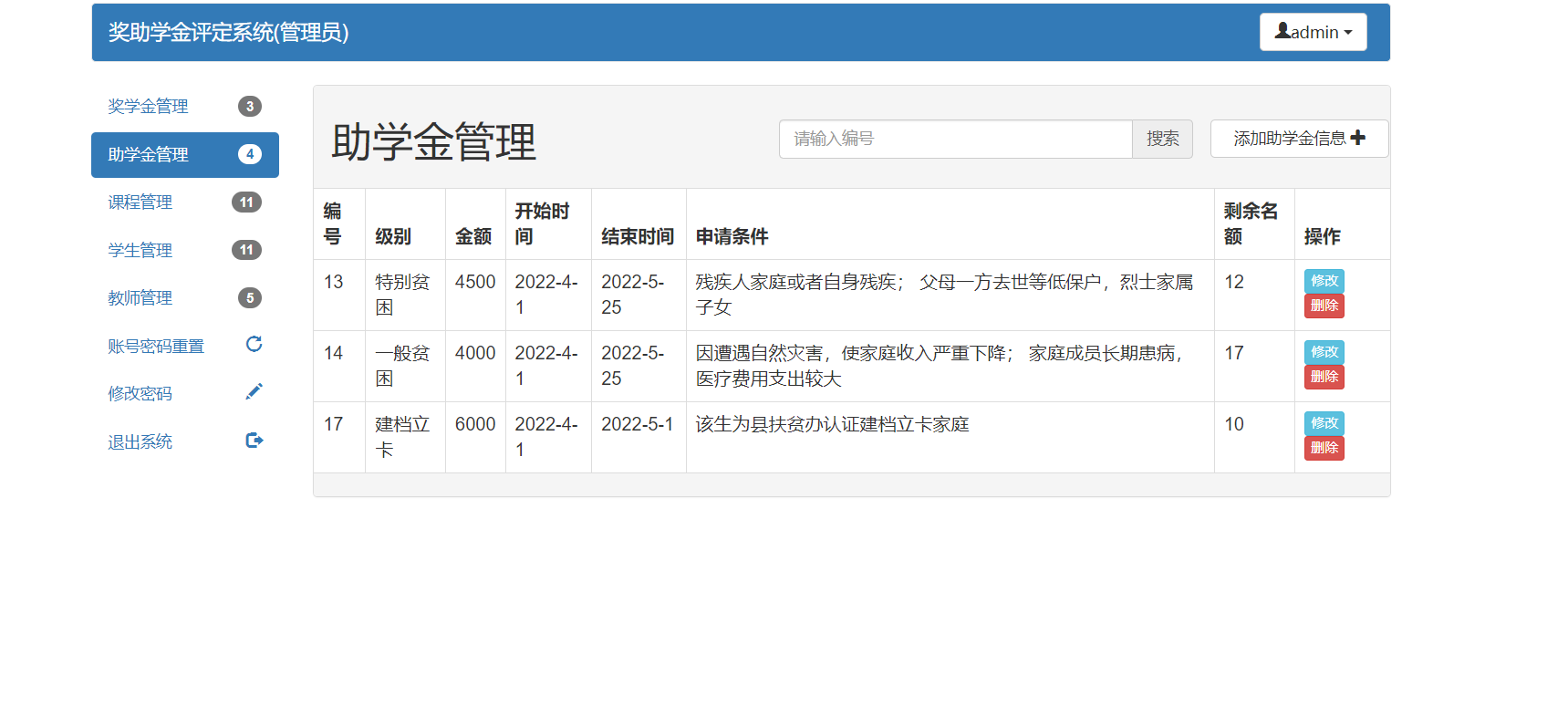Click the pencil icon beside 修改密码
Screen dimensions: 1568x716
[x=254, y=391]
